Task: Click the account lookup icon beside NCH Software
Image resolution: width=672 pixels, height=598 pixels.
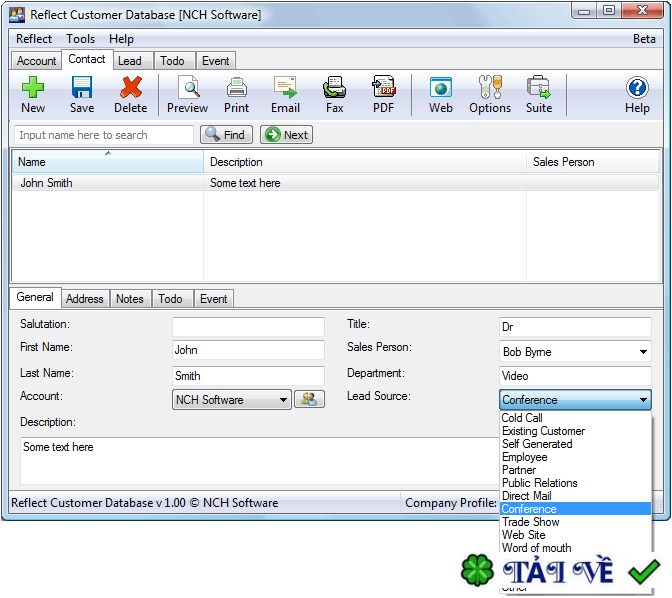Action: [309, 400]
